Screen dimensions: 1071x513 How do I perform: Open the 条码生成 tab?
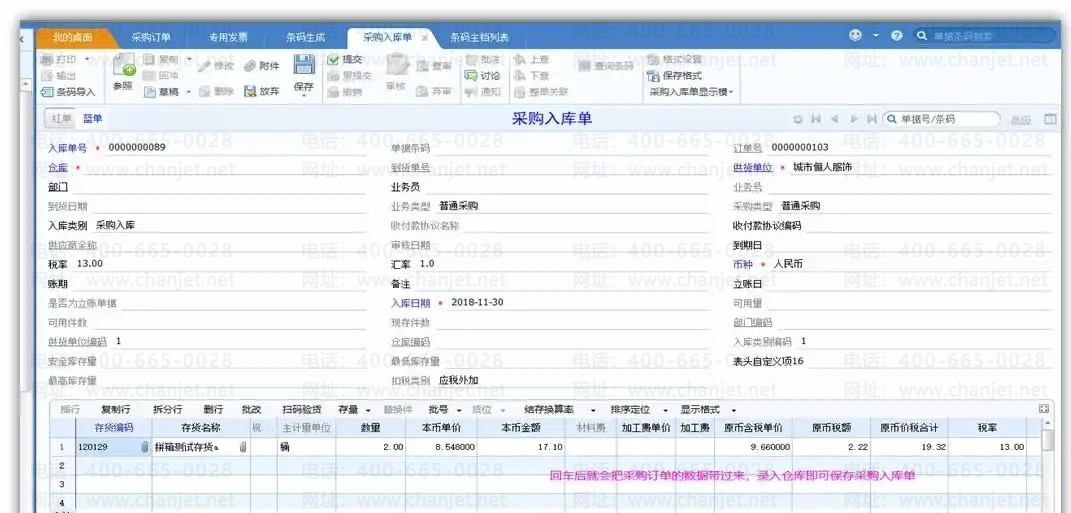(x=305, y=37)
